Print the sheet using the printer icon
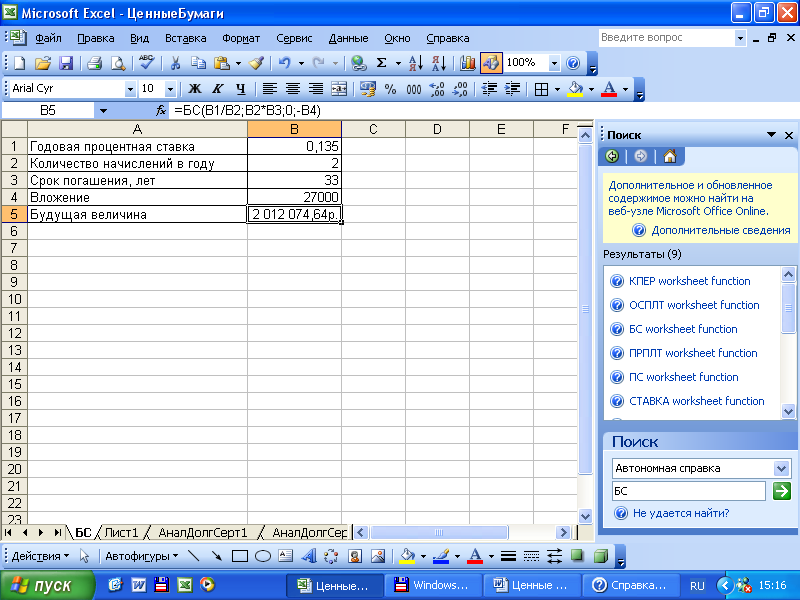Screen dimensions: 800x600 [94, 63]
